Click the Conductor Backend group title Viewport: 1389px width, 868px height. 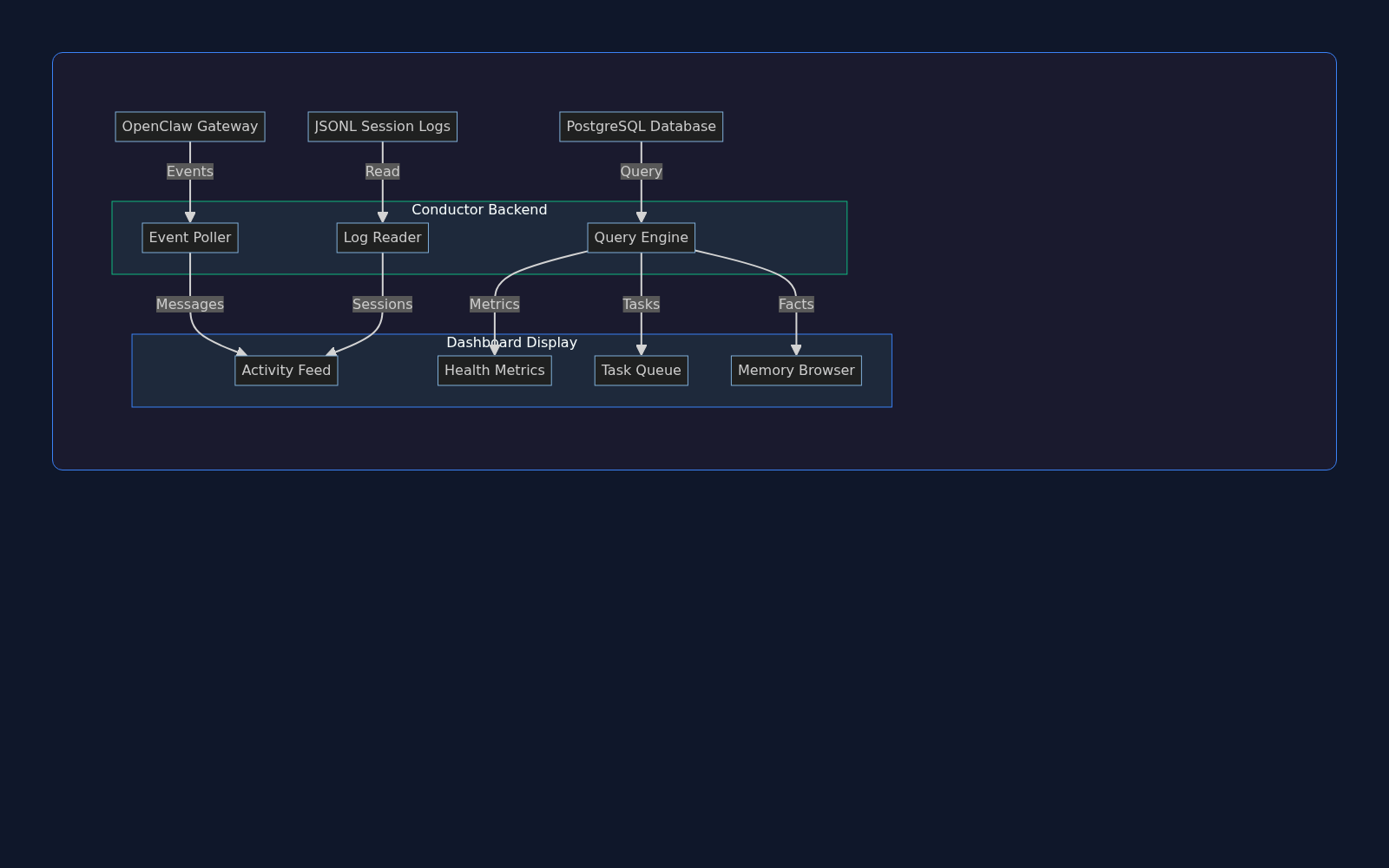[x=479, y=210]
